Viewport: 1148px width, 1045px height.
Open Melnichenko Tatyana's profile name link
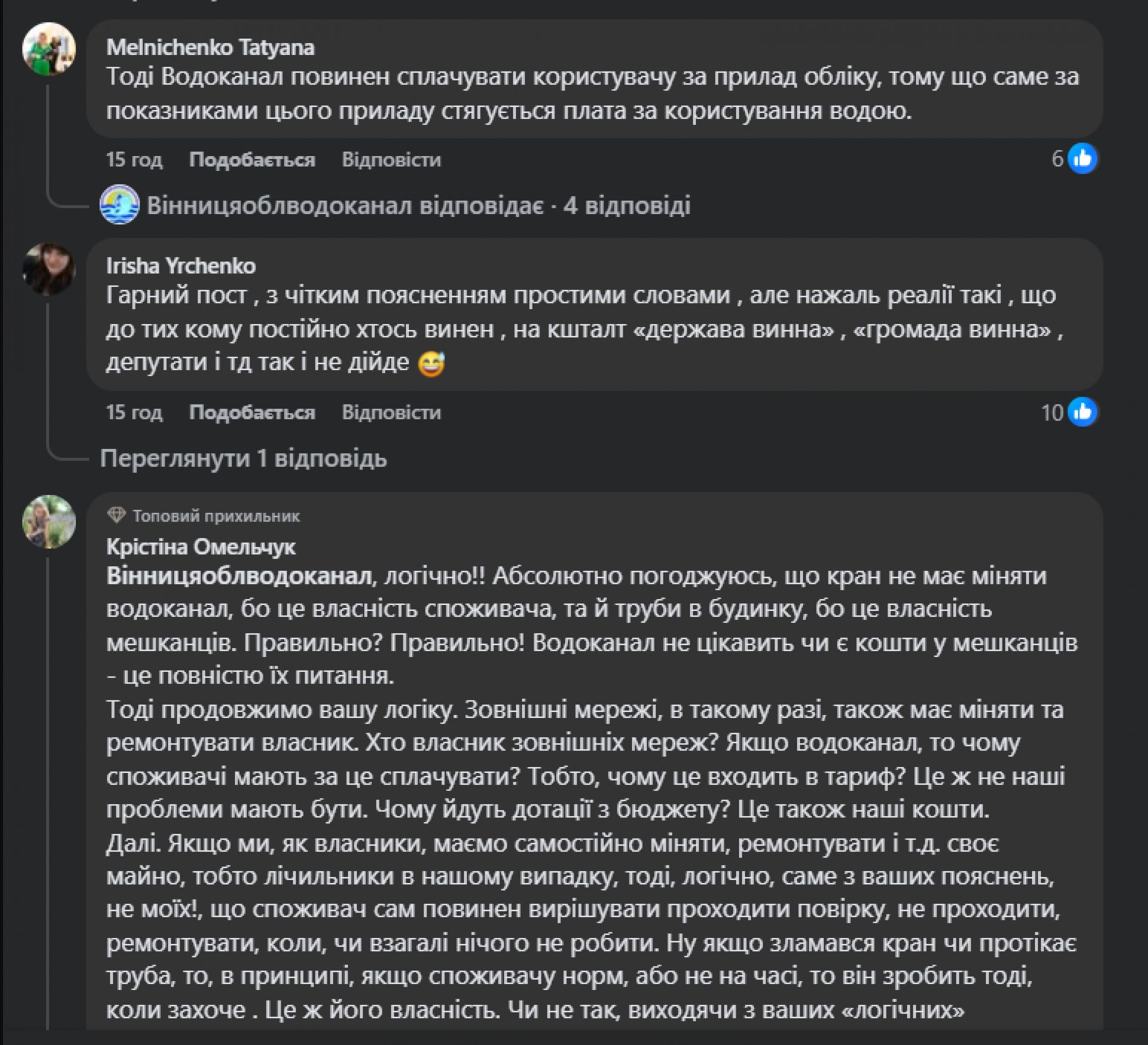pyautogui.click(x=210, y=47)
